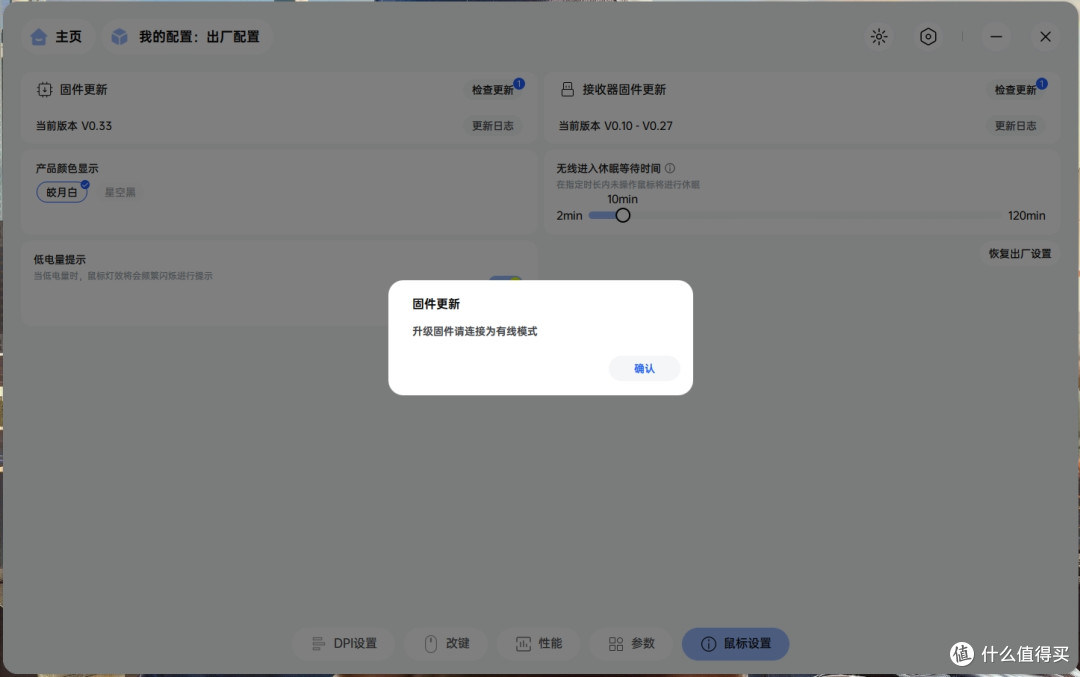The width and height of the screenshot is (1080, 677).
Task: Switch to the DPI设置 tab
Action: [x=344, y=643]
